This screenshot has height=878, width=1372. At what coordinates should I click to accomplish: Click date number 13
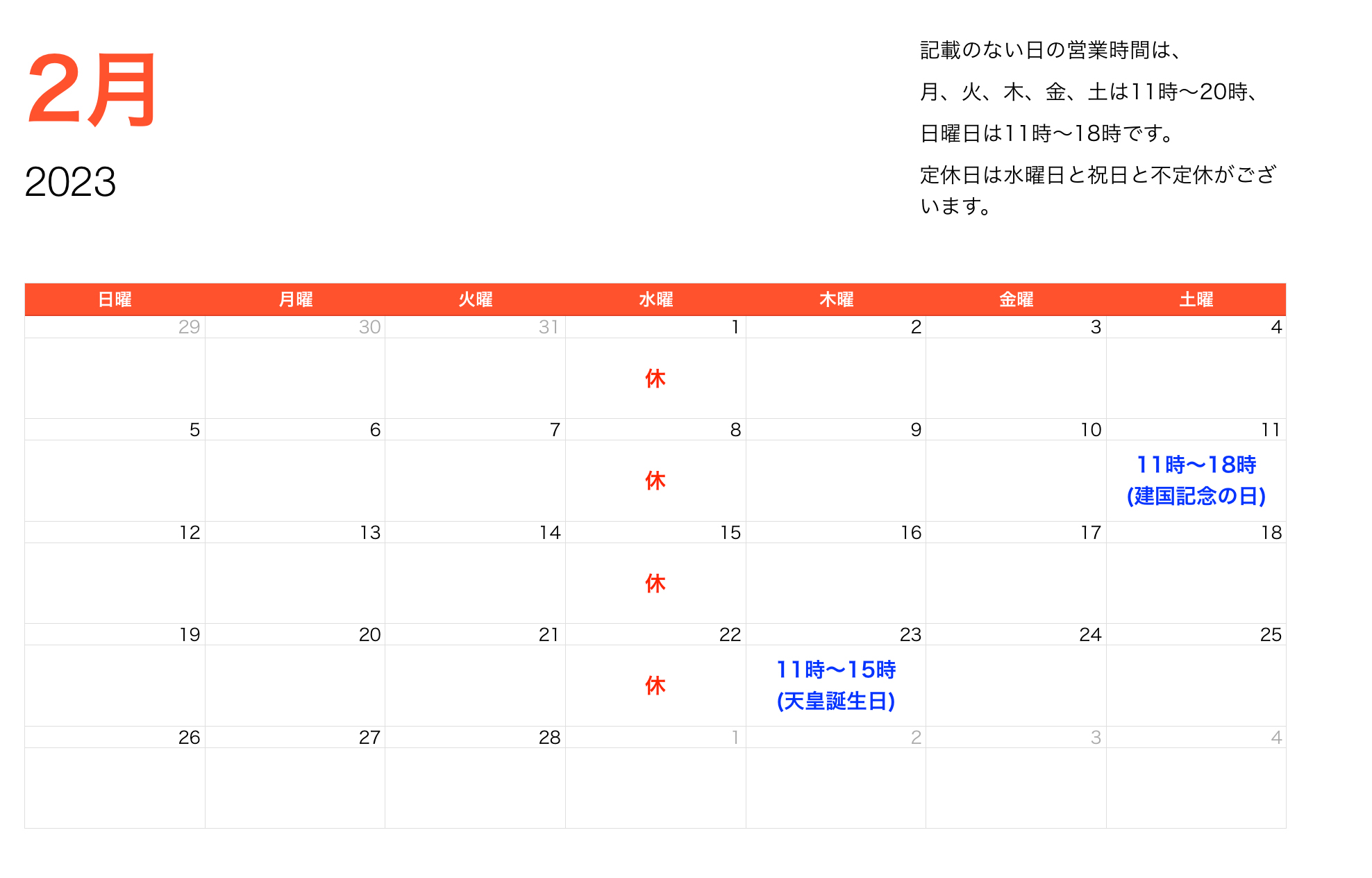pos(370,533)
